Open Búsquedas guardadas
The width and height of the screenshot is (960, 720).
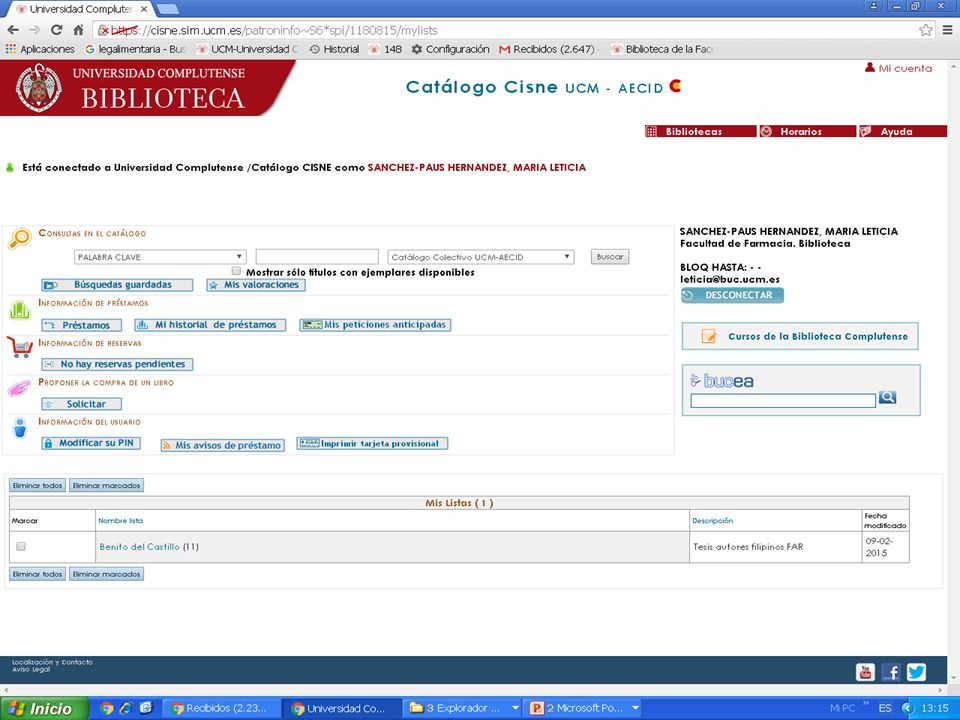point(117,285)
